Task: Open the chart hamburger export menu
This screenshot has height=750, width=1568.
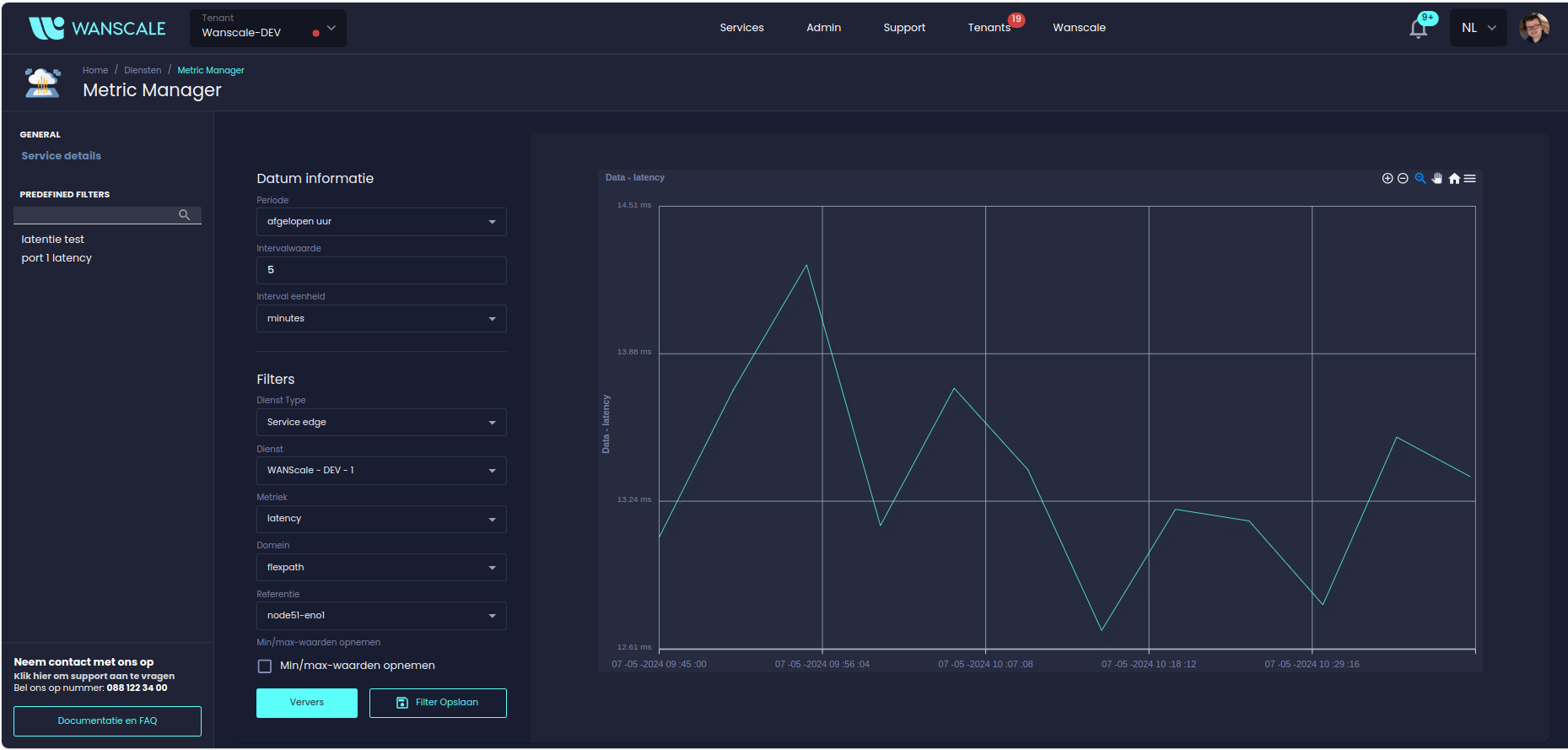Action: click(x=1470, y=178)
